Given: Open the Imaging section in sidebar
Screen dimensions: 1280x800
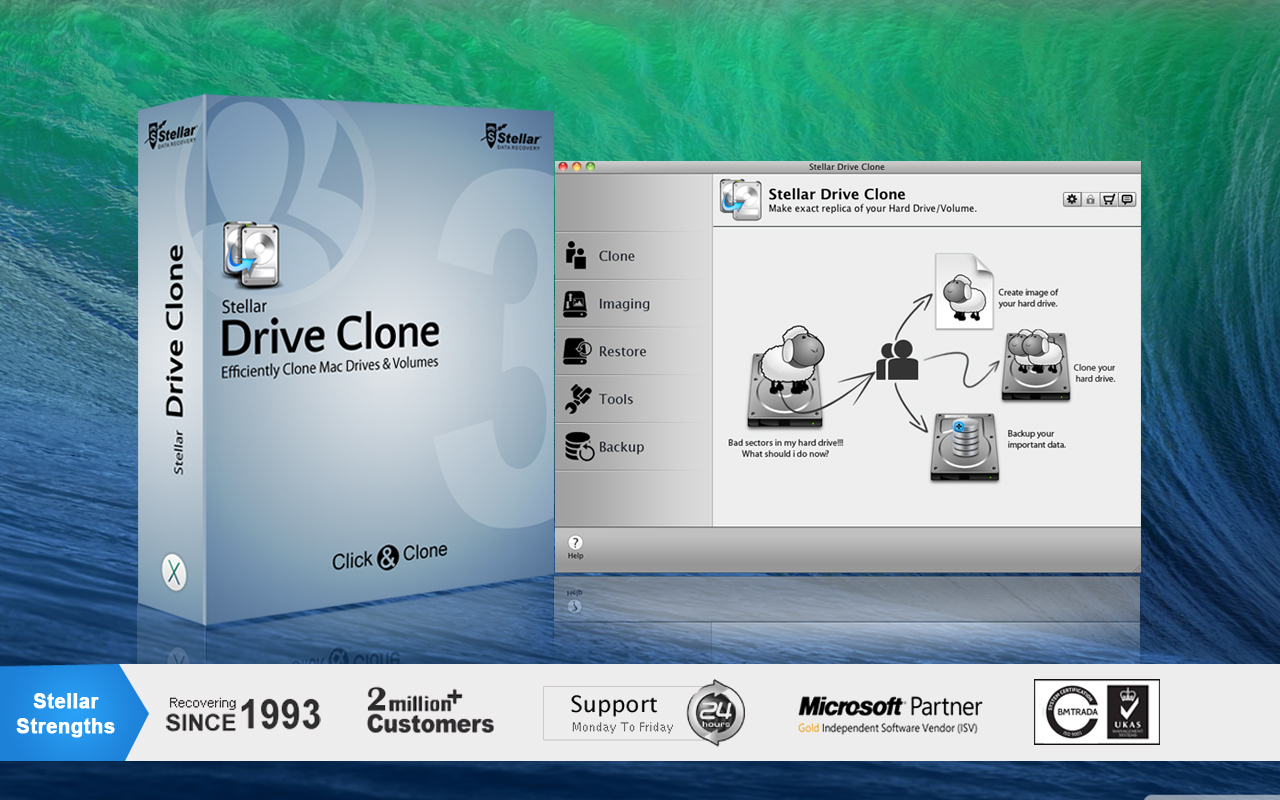Looking at the screenshot, I should [633, 304].
